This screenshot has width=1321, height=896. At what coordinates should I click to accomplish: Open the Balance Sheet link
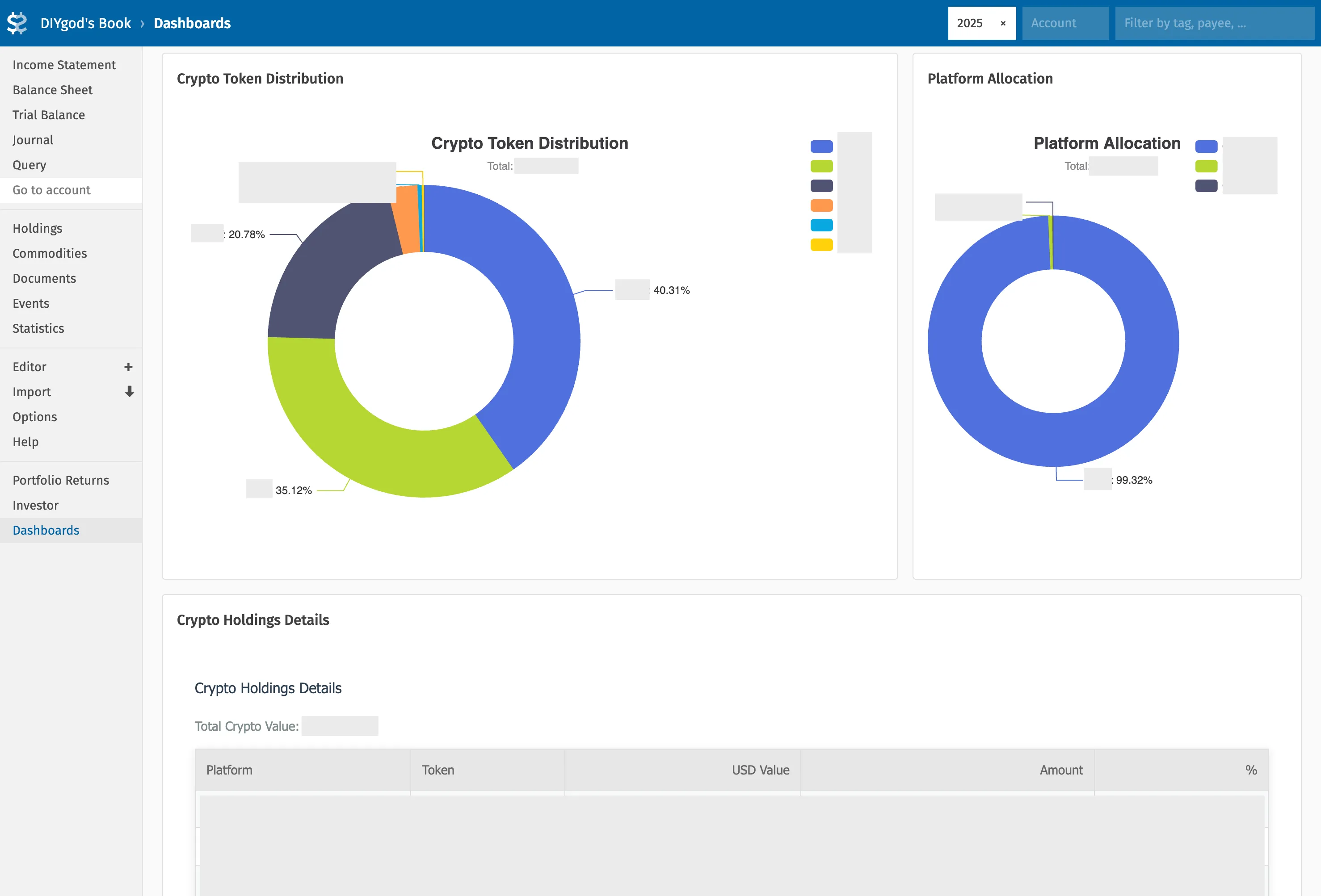[52, 90]
